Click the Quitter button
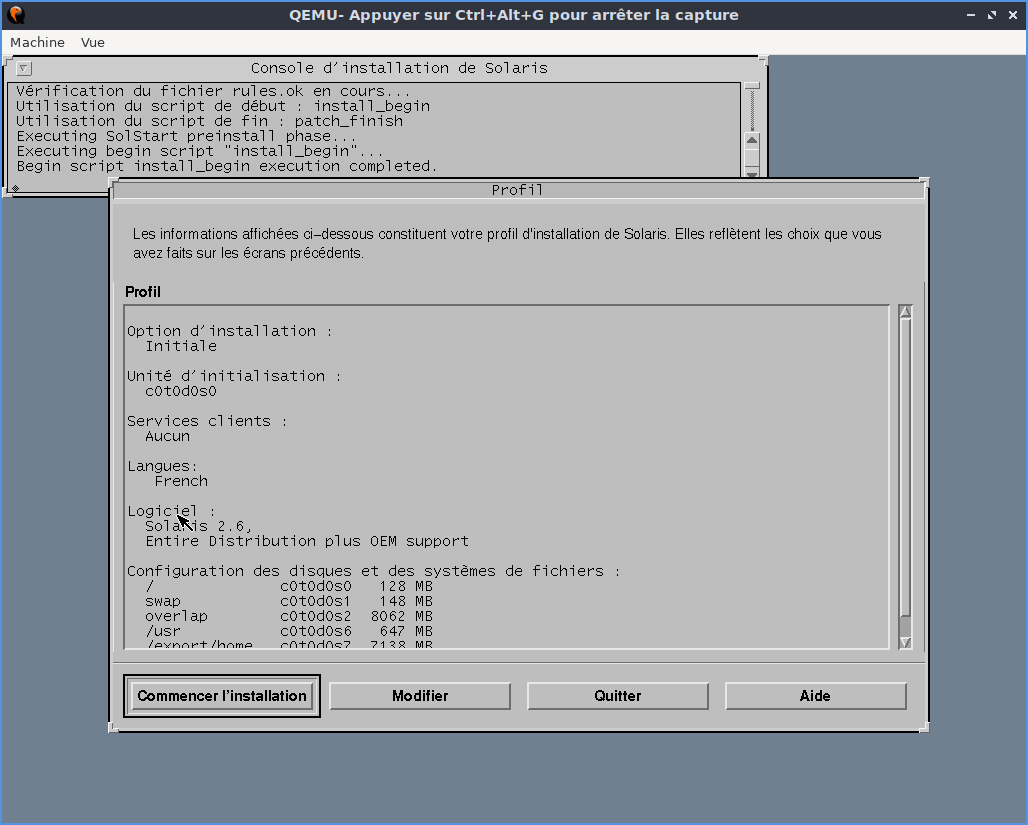1028x825 pixels. pos(618,696)
